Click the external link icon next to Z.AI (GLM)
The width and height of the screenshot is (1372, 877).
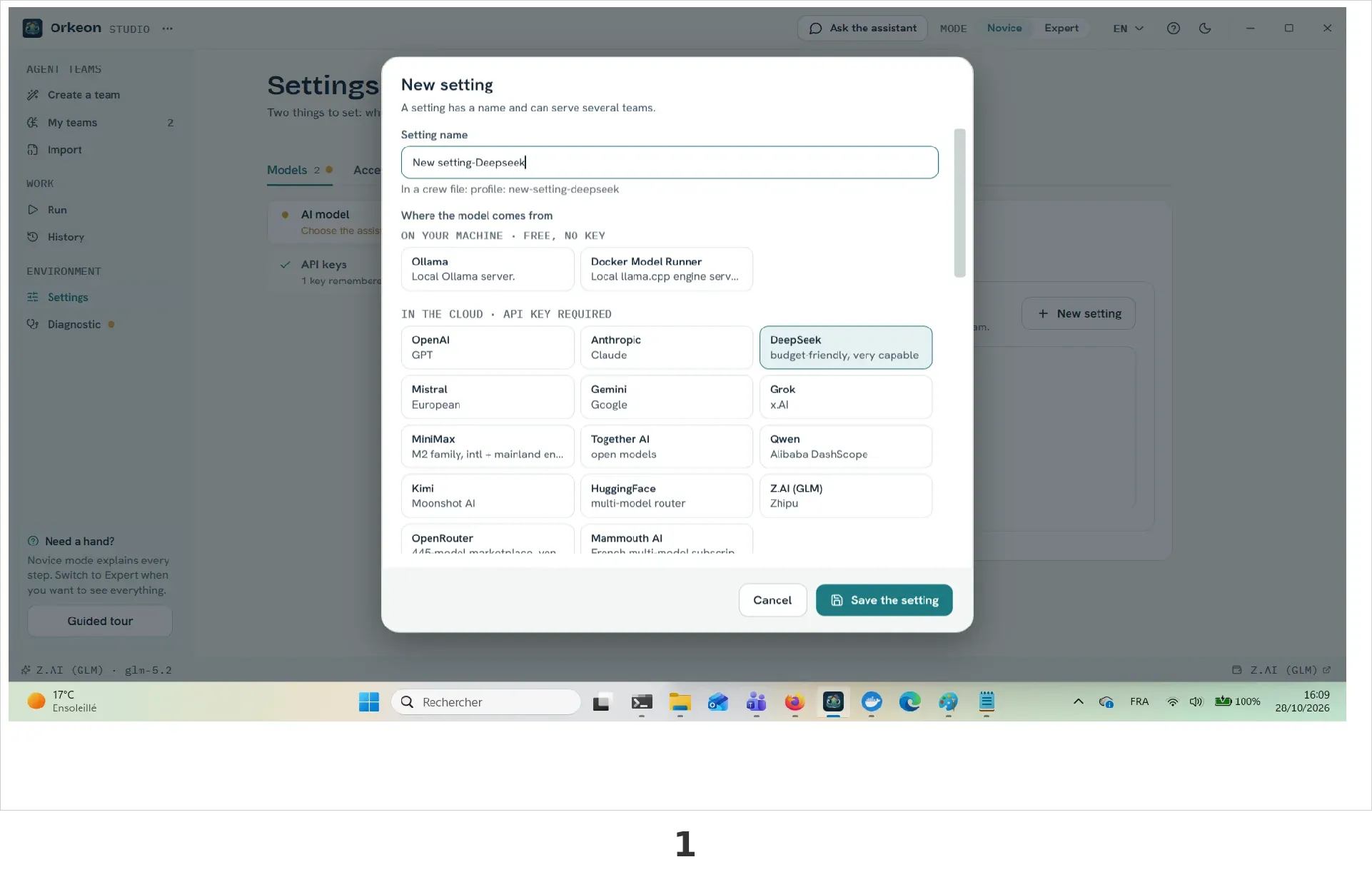(1326, 670)
